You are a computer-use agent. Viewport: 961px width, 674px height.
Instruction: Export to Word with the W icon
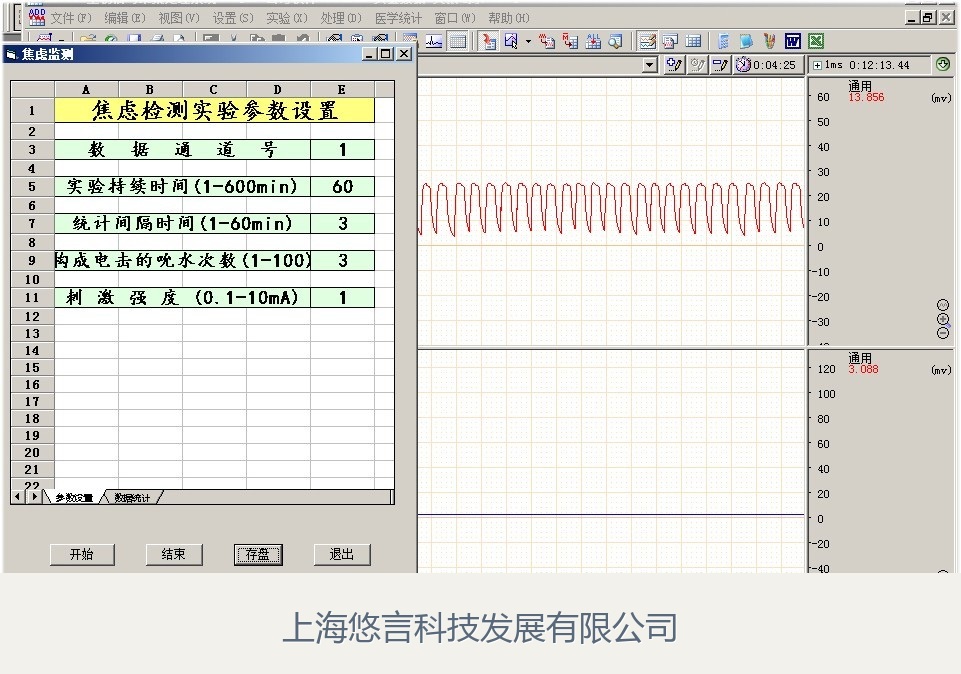pos(792,42)
